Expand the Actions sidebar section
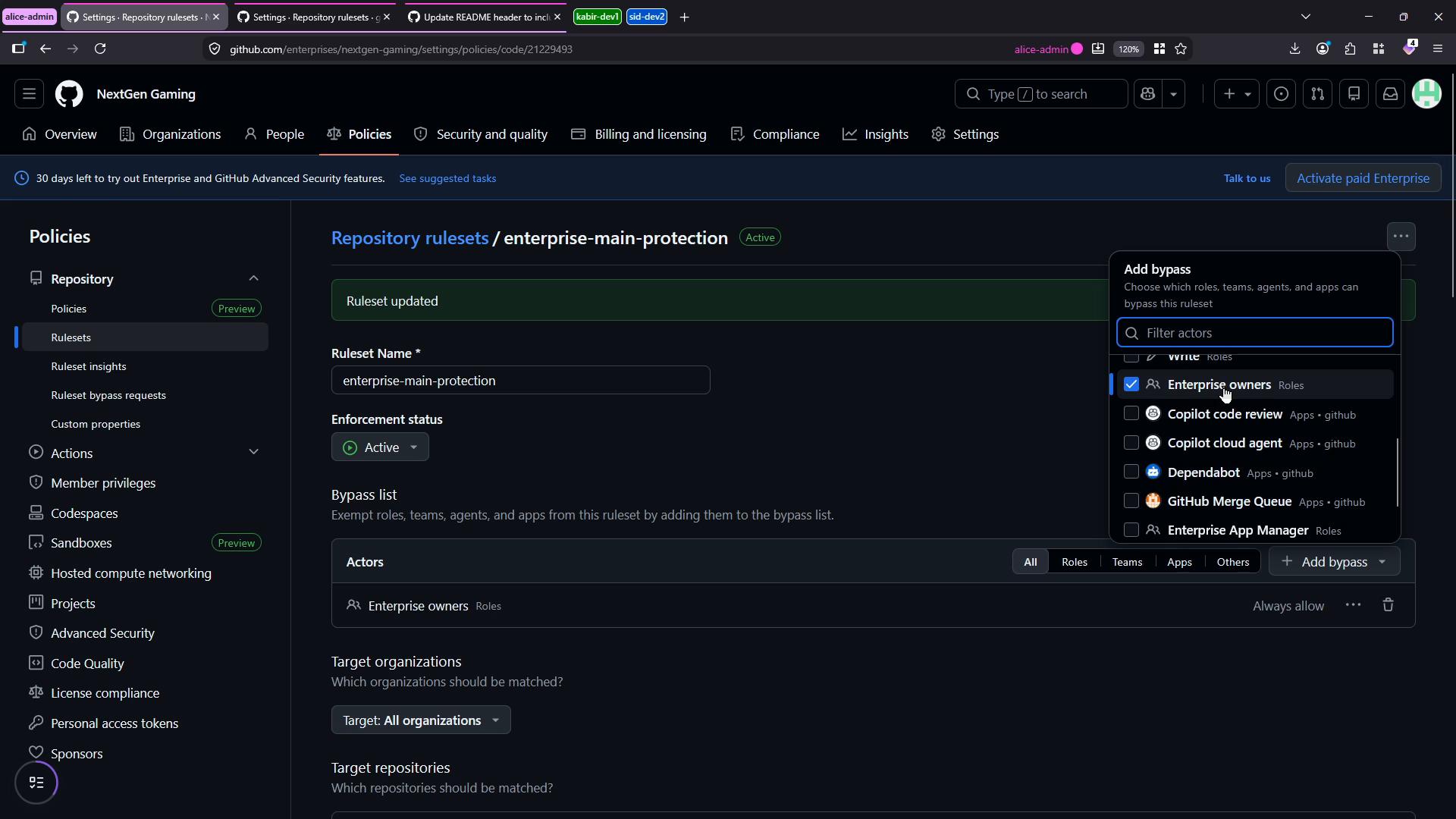The image size is (1456, 819). 253,452
